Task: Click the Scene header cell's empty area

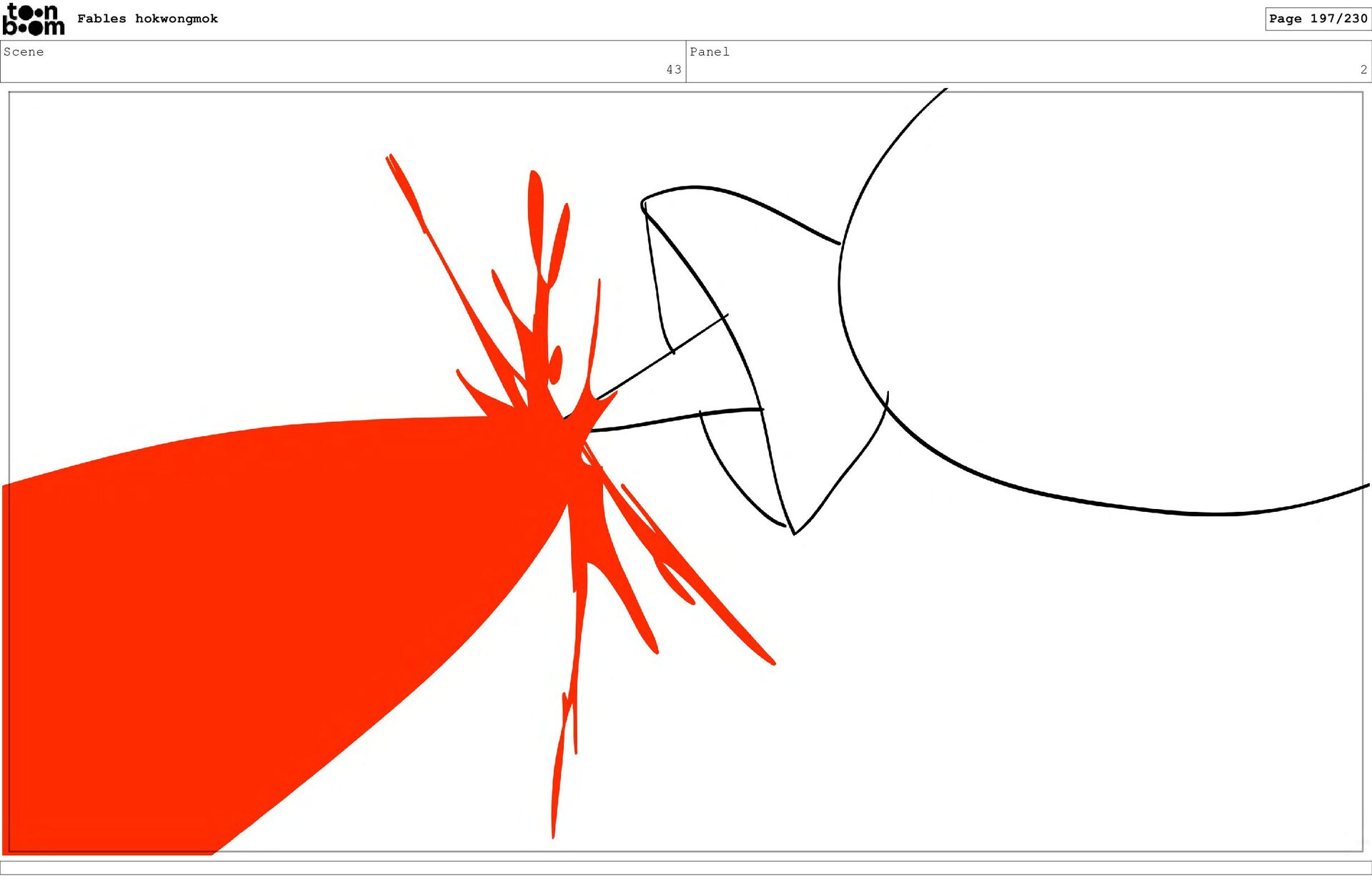Action: (x=343, y=61)
